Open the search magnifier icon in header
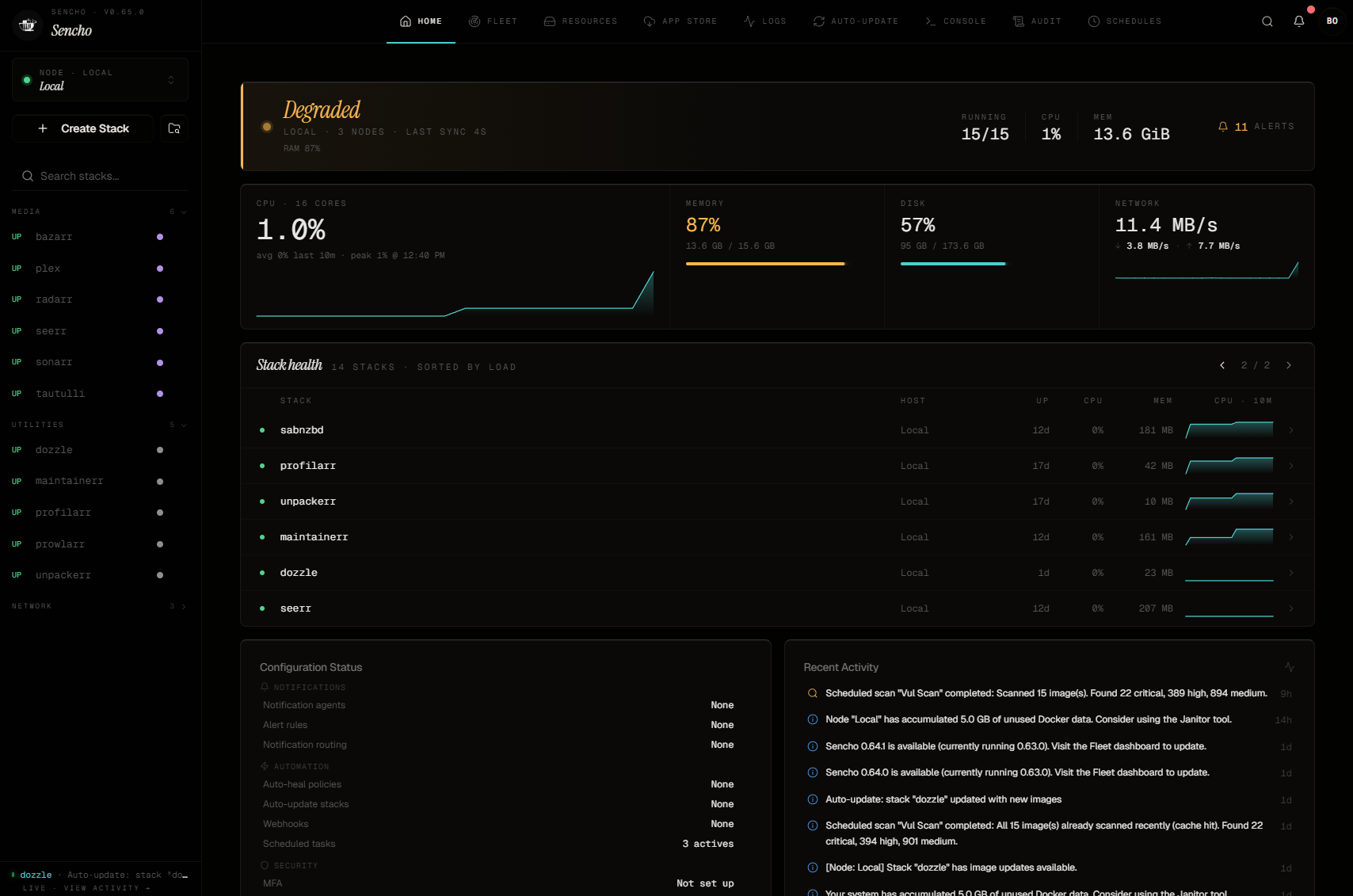 [1267, 21]
